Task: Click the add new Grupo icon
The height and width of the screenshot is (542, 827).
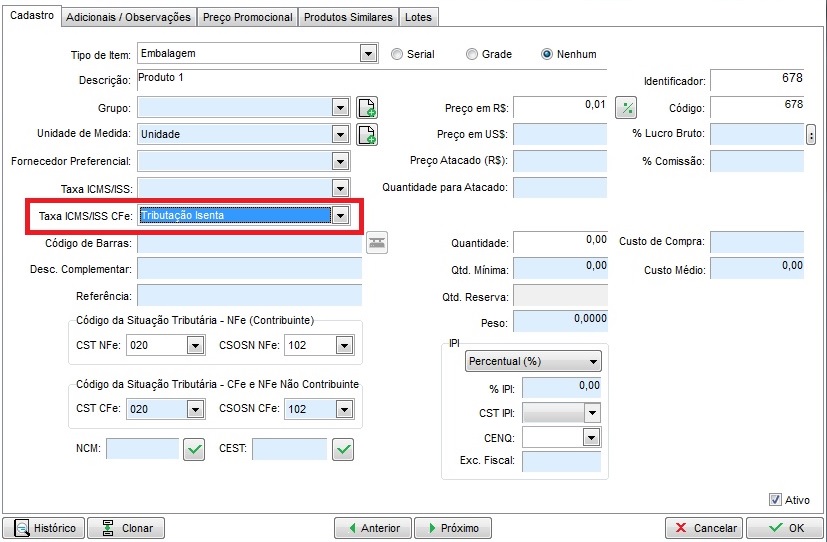Action: pyautogui.click(x=367, y=108)
